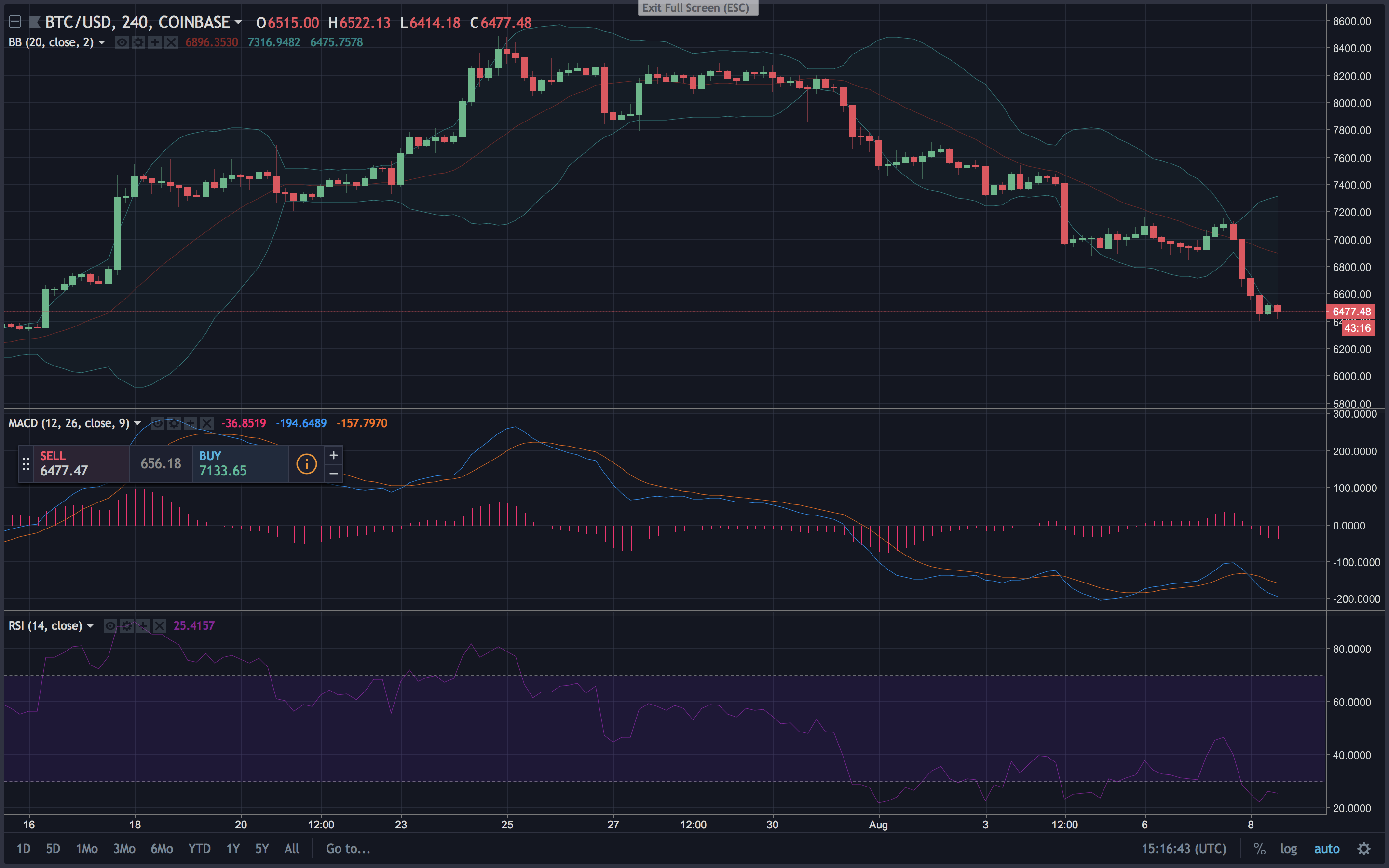Open BB indicator settings gear
Screen dimensions: 1389x868
[x=138, y=42]
